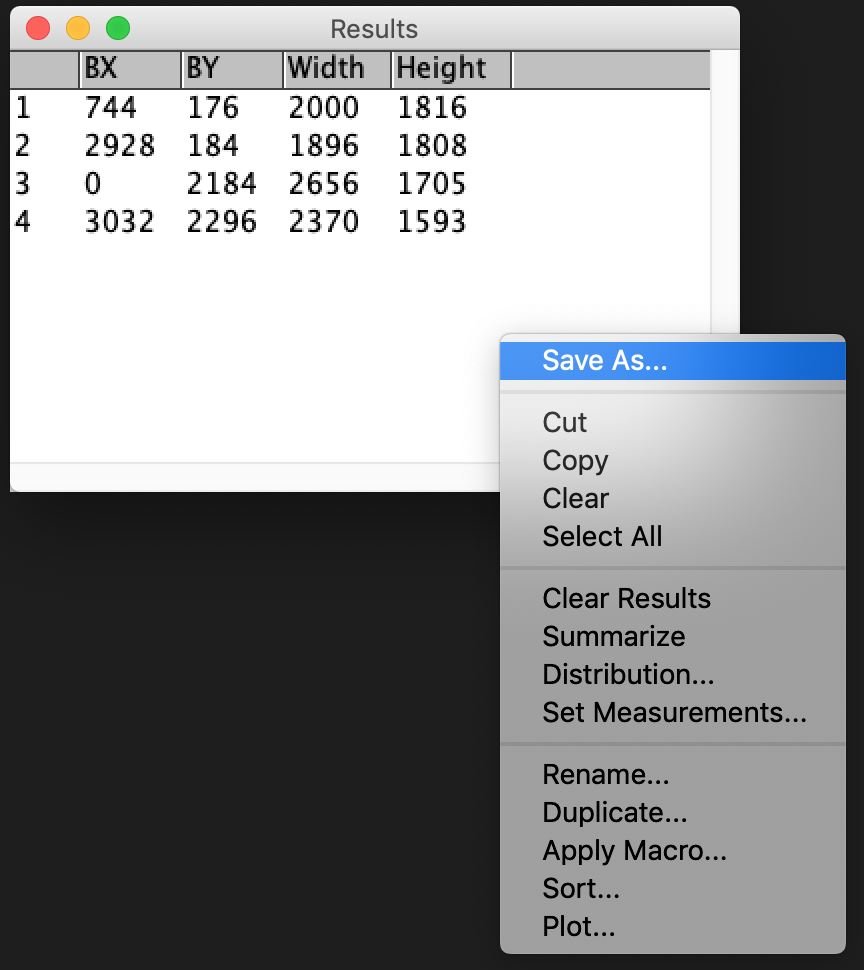Screen dimensions: 864x970
Task: Click the BX column header
Action: 130,69
